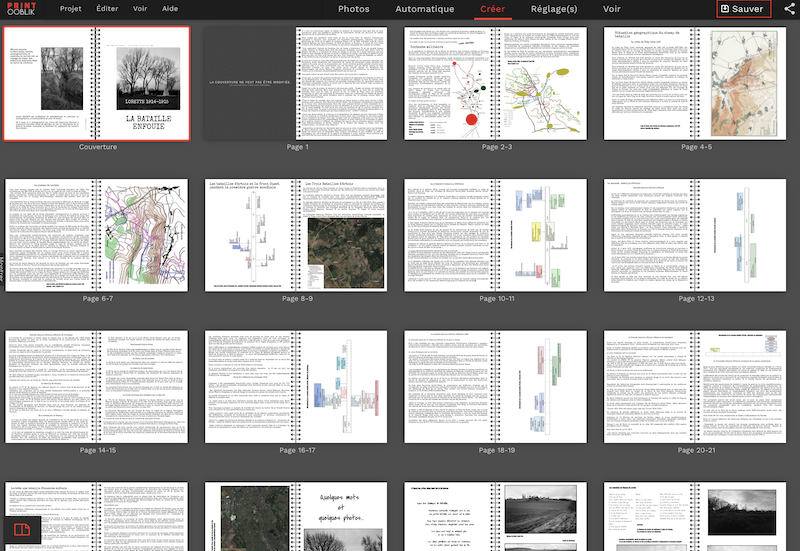The image size is (800, 551).
Task: Click the 'Couverture' label text
Action: tap(98, 147)
